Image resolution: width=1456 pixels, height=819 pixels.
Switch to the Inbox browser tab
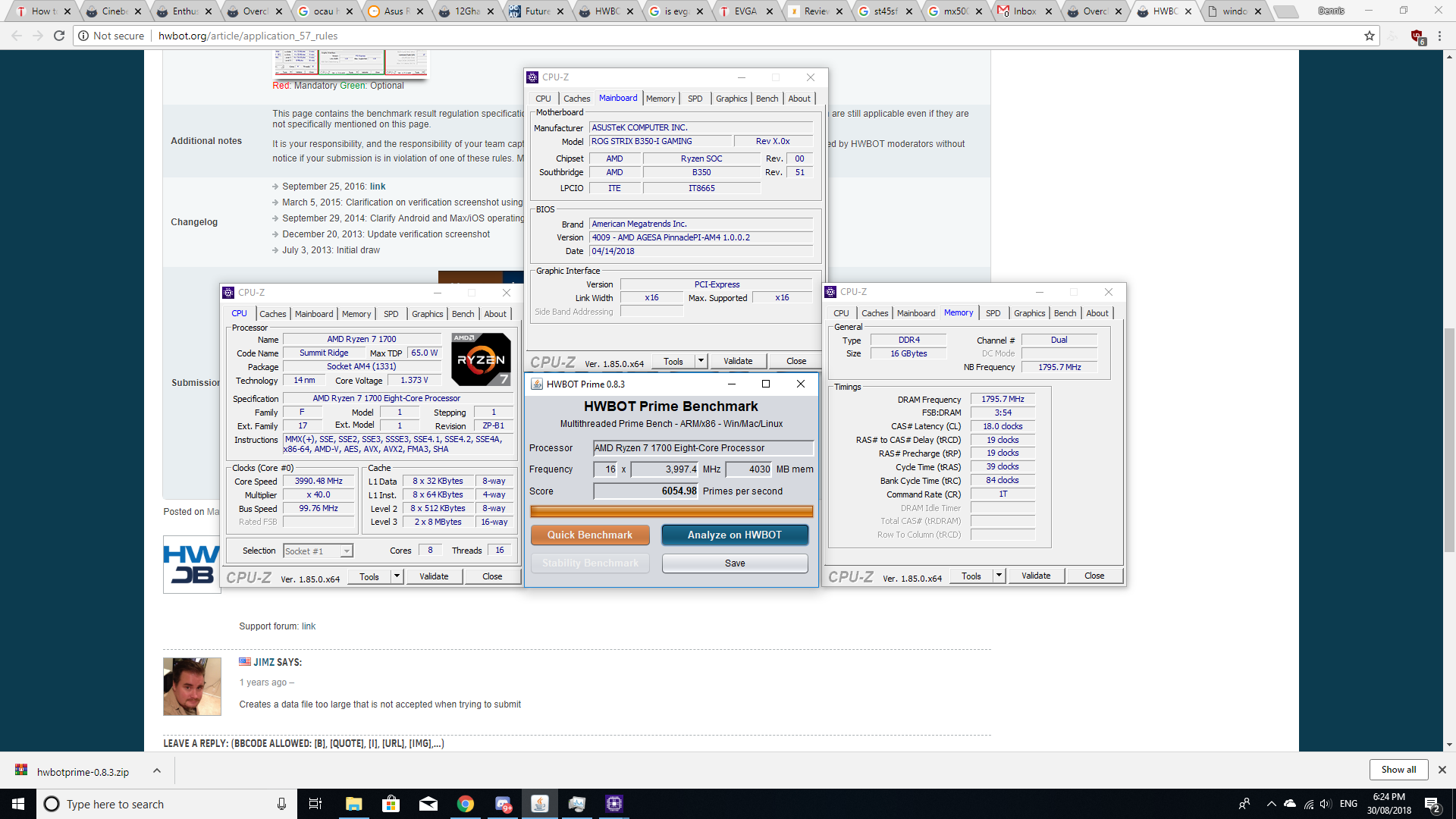(1025, 11)
